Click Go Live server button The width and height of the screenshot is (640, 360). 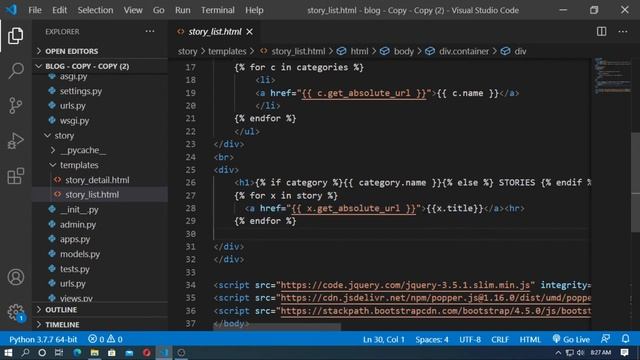(x=571, y=339)
